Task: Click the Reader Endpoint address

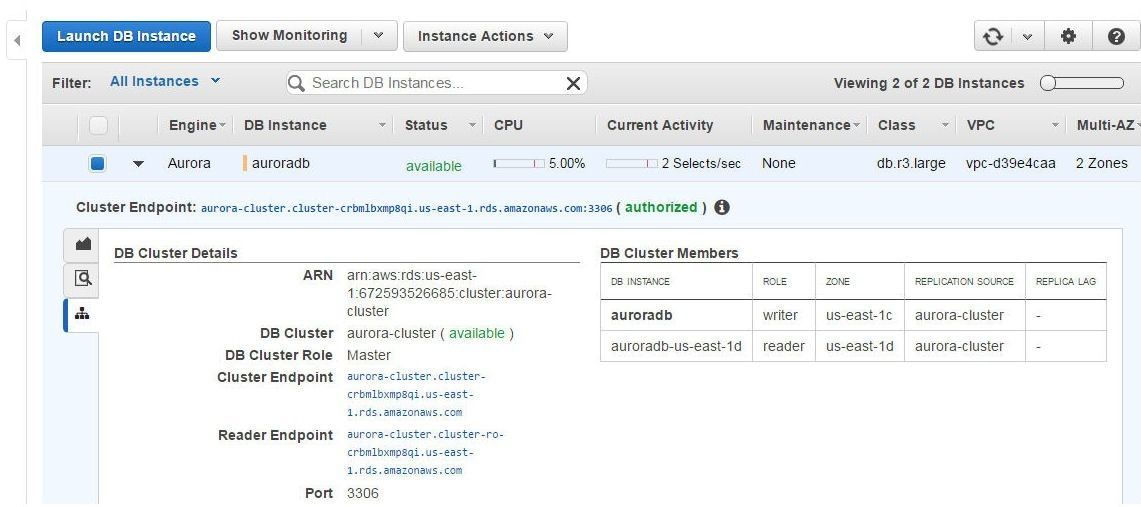Action: pos(425,452)
